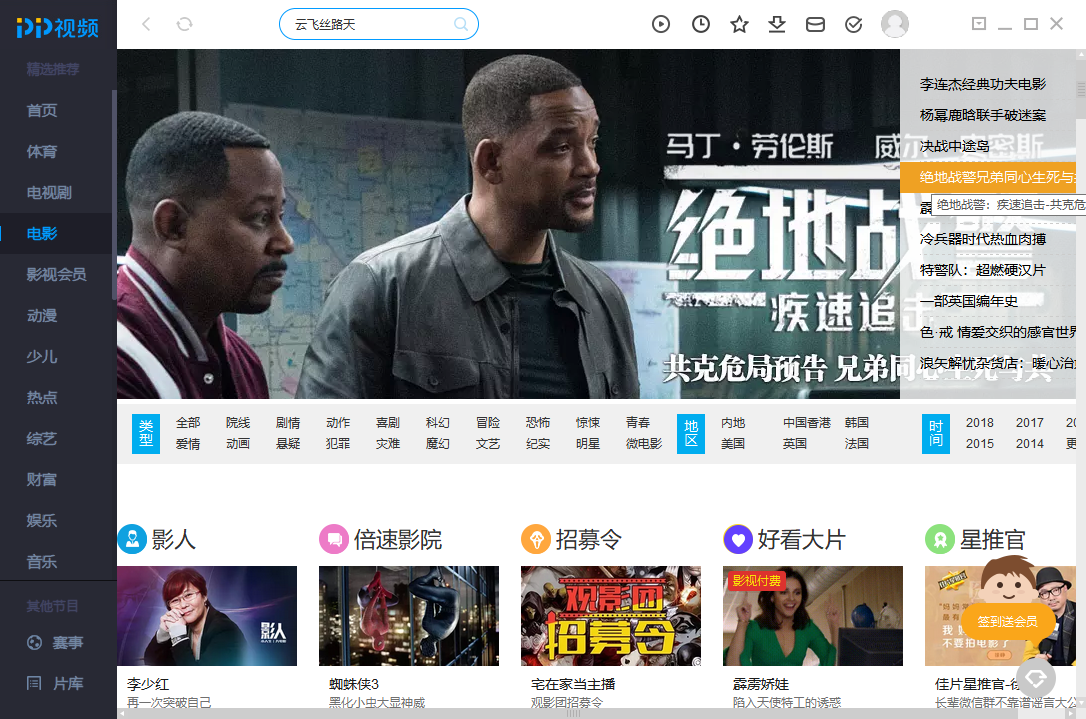The image size is (1086, 719).
Task: Open 影视会员 in the sidebar
Action: 57,274
